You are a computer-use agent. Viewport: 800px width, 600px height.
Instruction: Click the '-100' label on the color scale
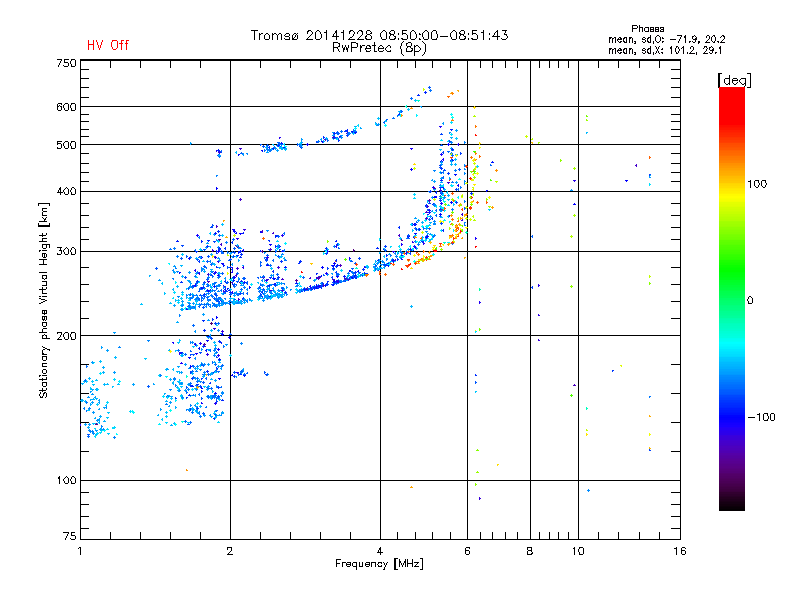761,417
